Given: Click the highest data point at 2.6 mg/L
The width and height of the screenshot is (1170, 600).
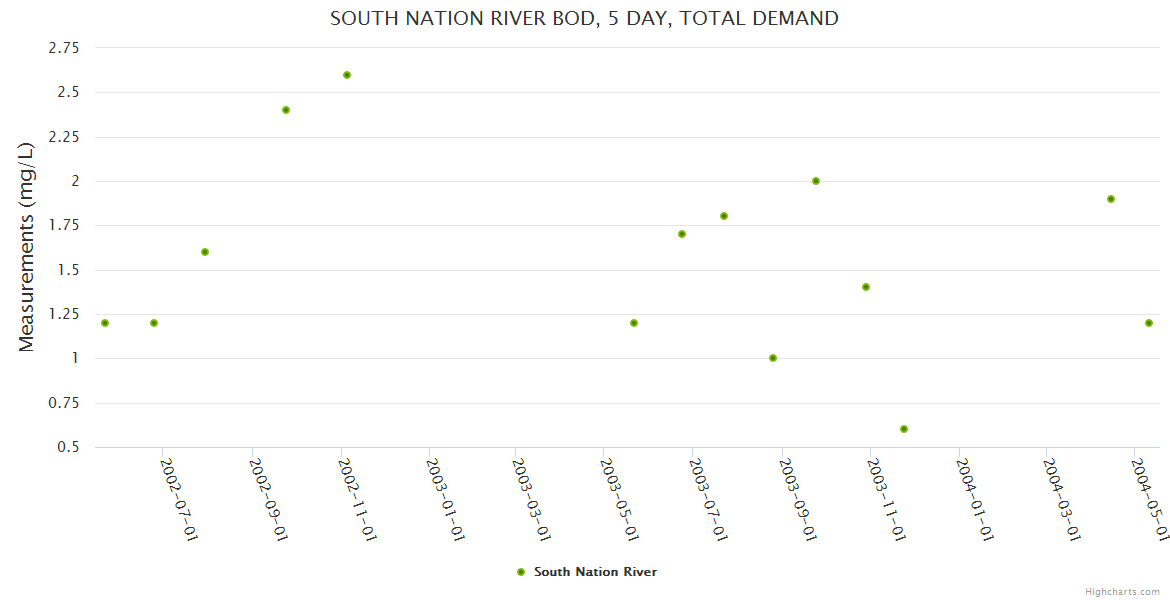Looking at the screenshot, I should click(x=347, y=75).
